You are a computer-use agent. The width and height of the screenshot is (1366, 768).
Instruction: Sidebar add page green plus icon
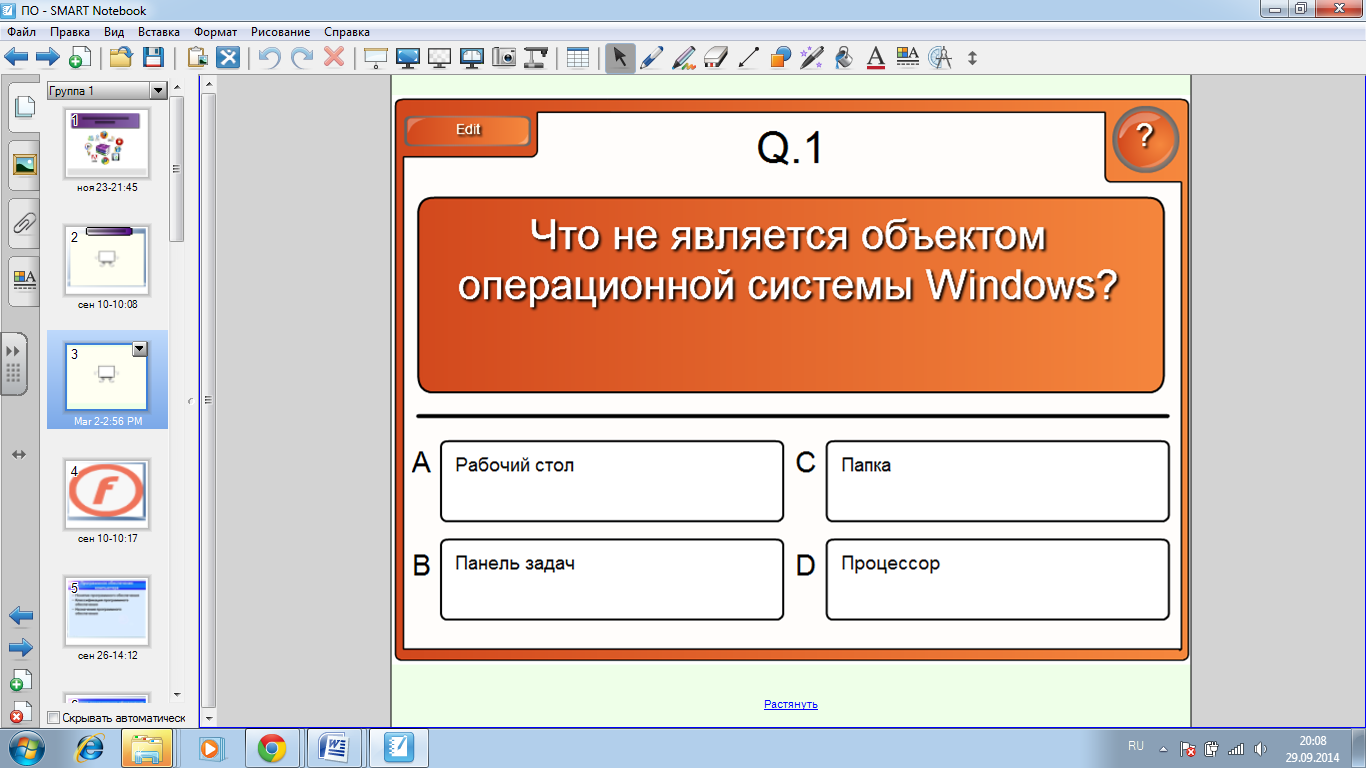(20, 680)
